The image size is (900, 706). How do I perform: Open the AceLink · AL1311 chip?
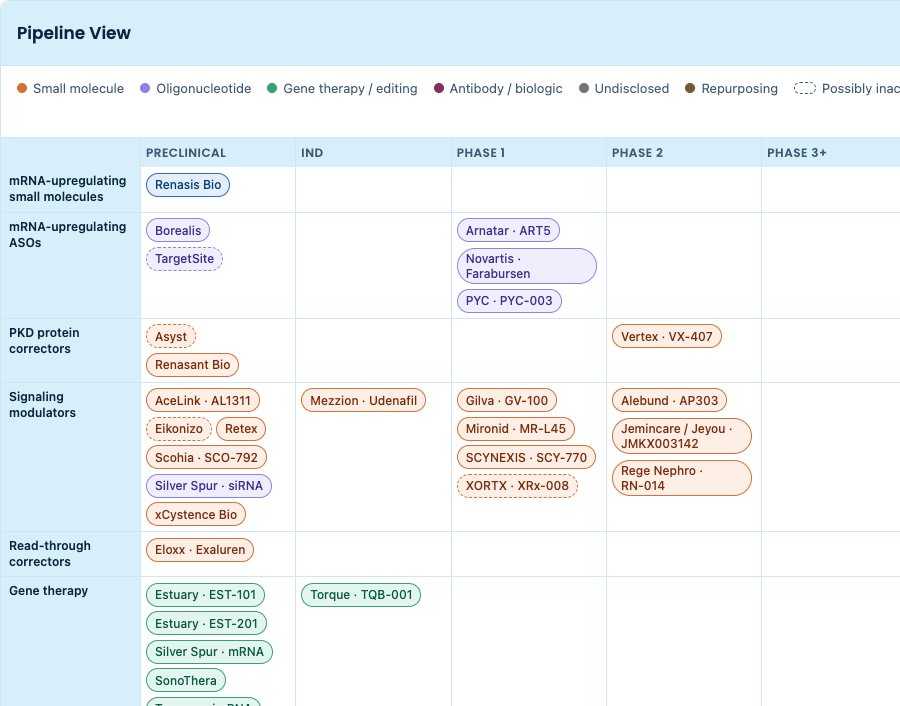(203, 401)
